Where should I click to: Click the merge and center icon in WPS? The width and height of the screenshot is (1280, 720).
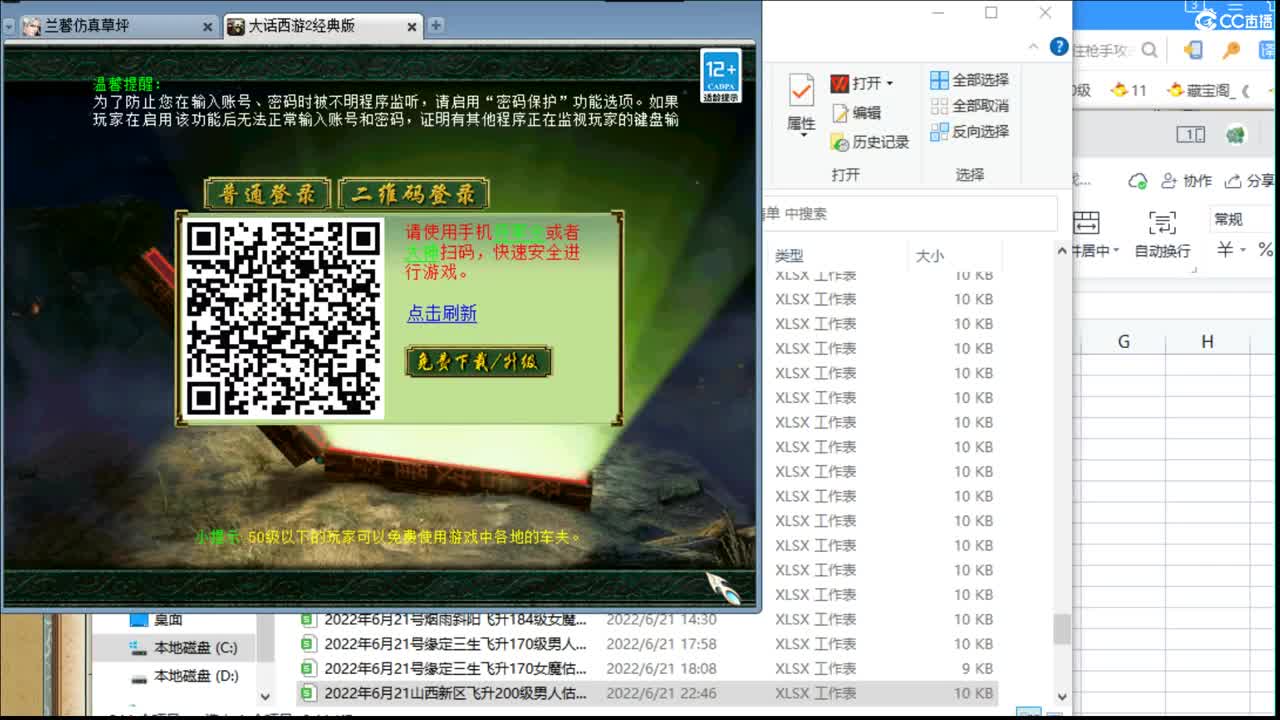pos(1086,222)
